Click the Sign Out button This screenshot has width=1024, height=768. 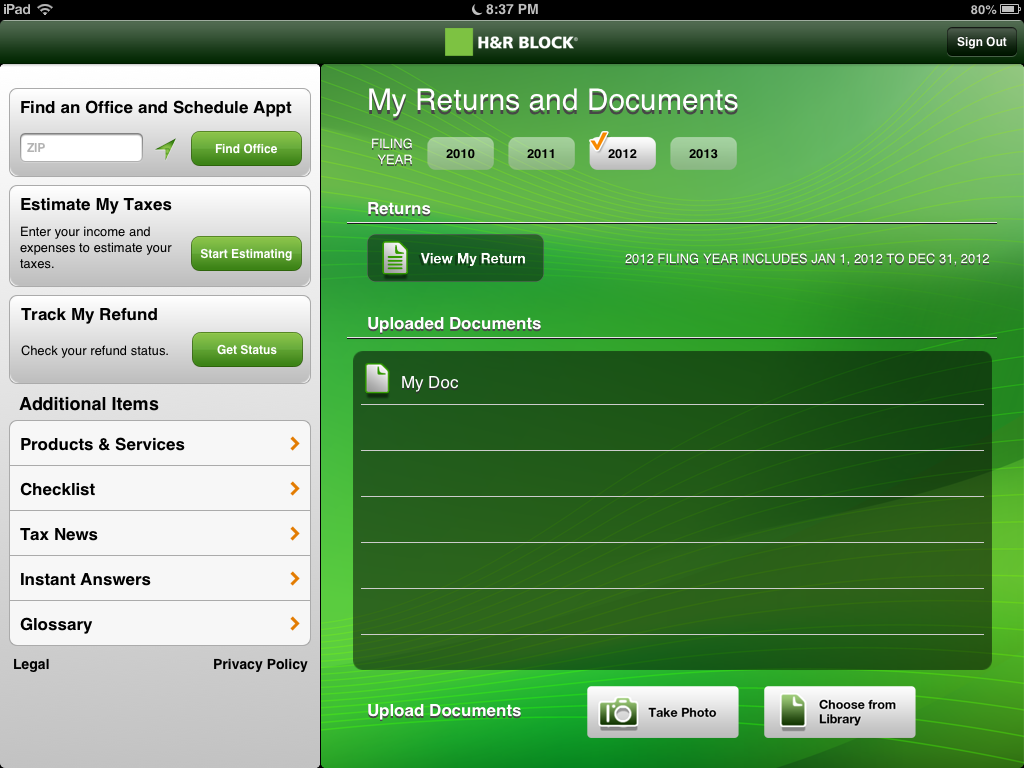coord(981,42)
